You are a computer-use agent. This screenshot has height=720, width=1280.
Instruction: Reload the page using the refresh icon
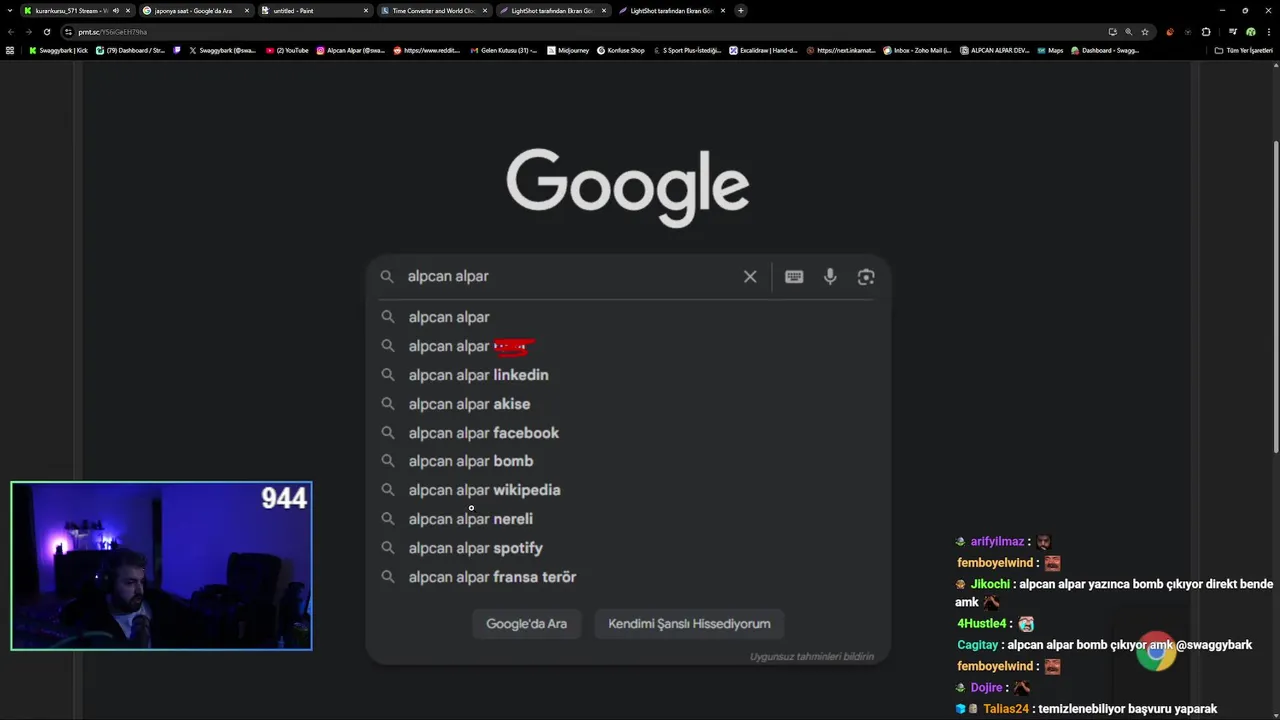point(46,32)
